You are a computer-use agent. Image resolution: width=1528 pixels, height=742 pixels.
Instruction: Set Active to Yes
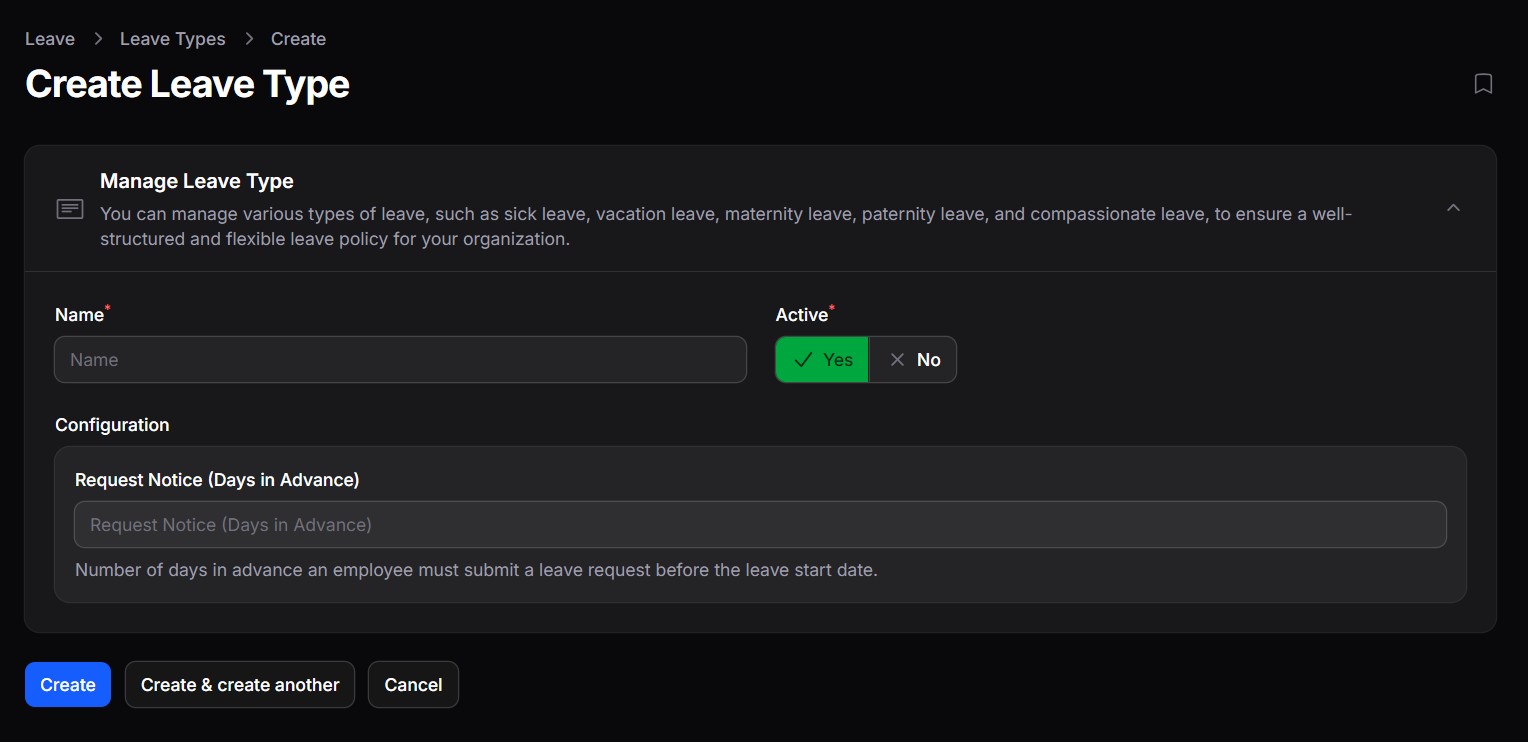pyautogui.click(x=822, y=360)
